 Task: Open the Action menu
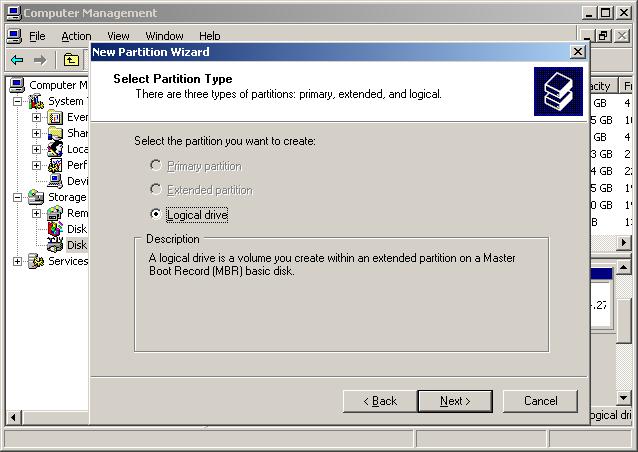[76, 36]
